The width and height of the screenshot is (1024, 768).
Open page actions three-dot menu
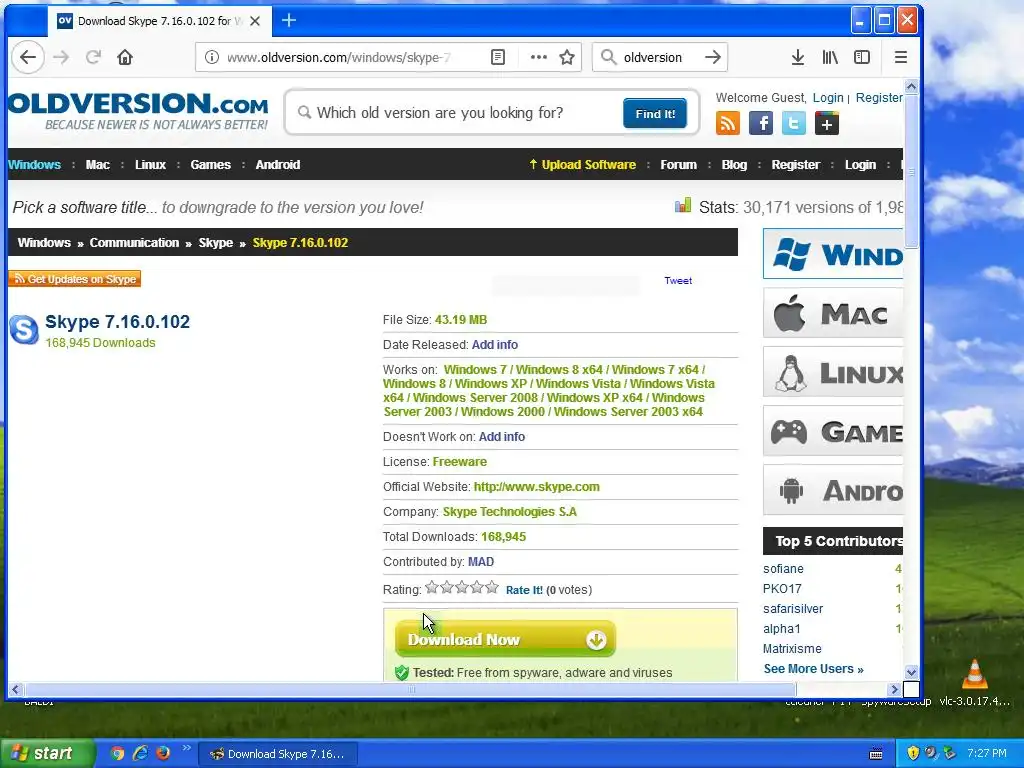pyautogui.click(x=539, y=57)
